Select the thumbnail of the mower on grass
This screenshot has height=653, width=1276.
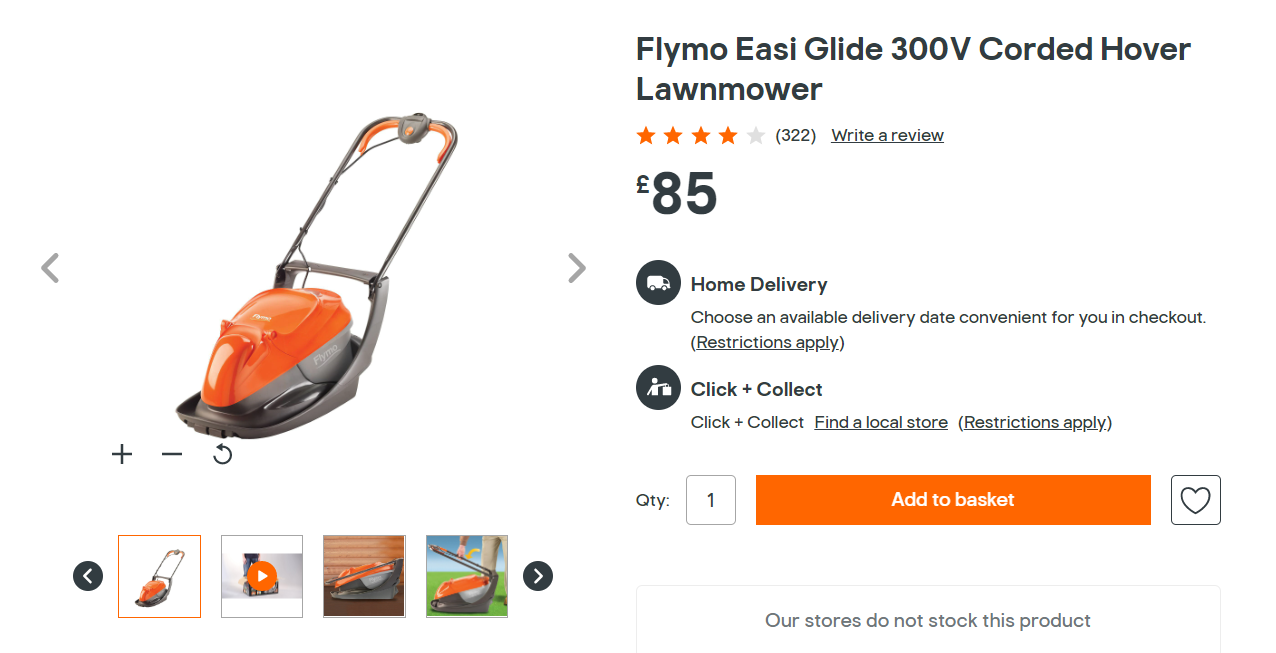tap(467, 576)
